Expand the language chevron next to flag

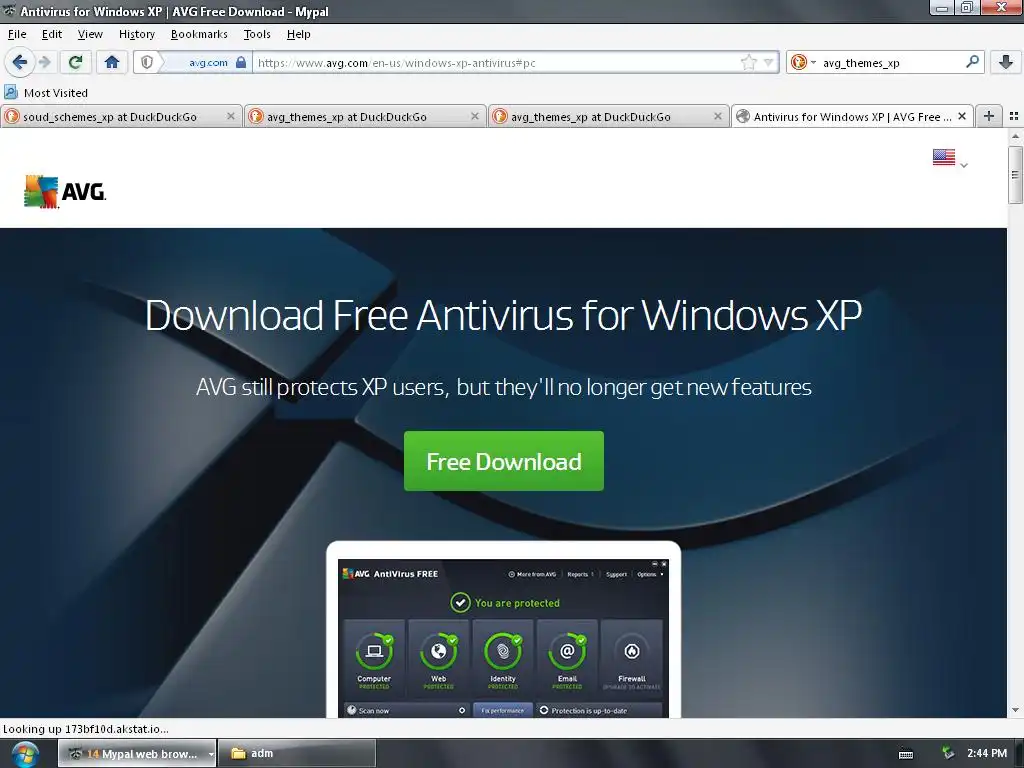(x=964, y=165)
